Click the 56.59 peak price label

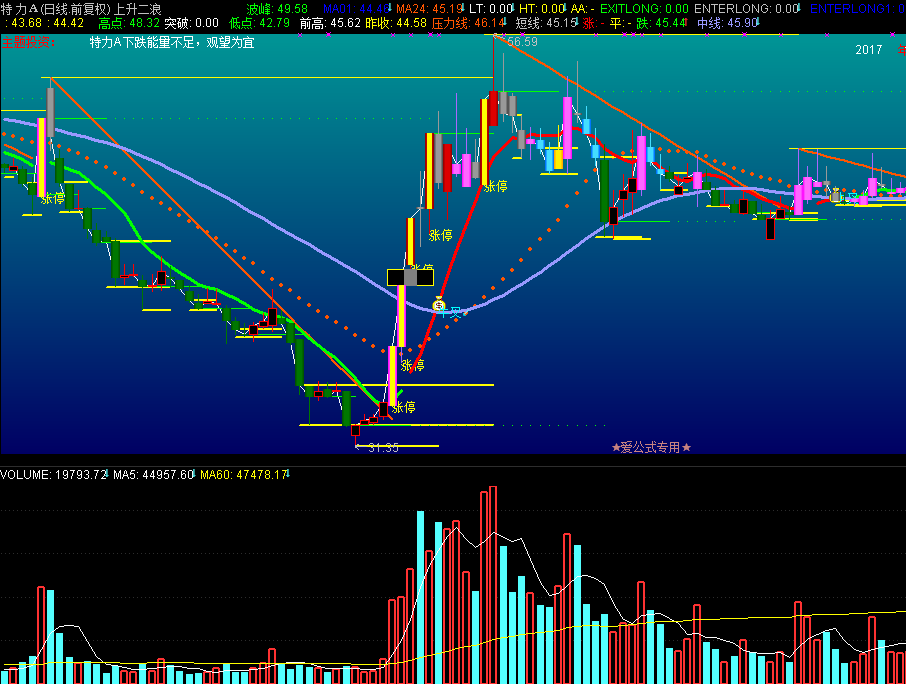coord(522,42)
